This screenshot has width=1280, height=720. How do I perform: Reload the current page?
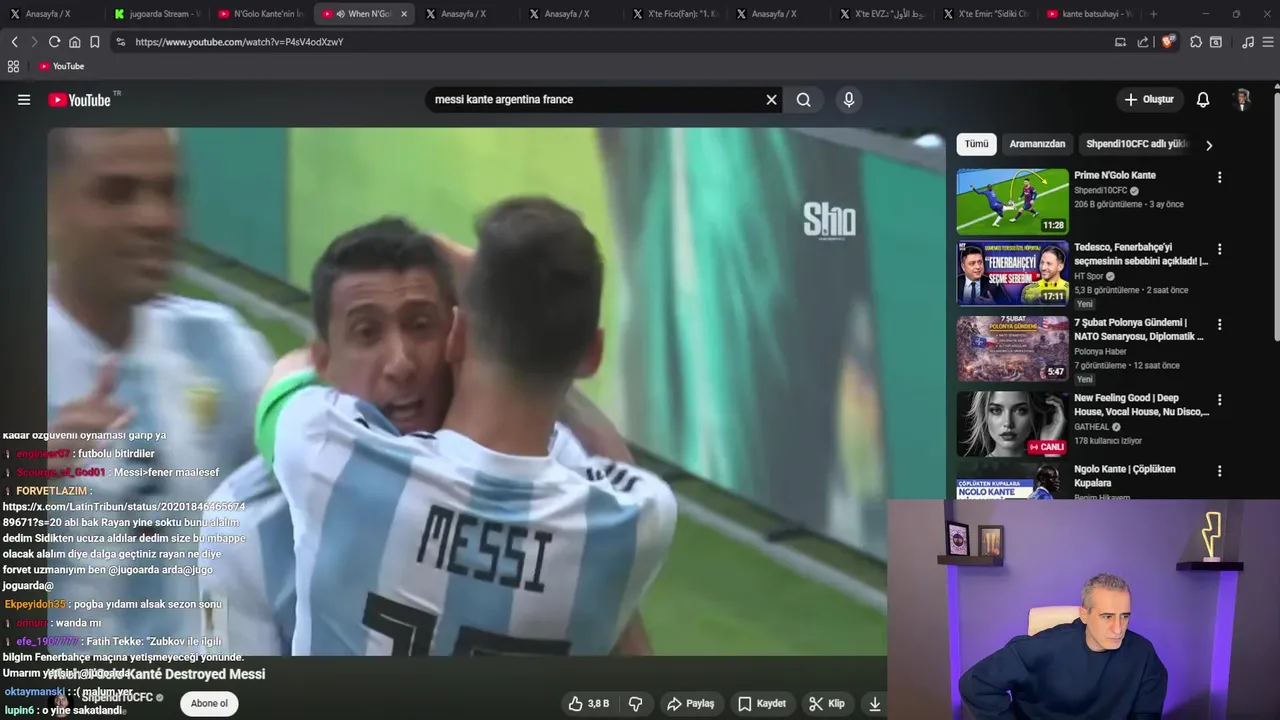[54, 42]
